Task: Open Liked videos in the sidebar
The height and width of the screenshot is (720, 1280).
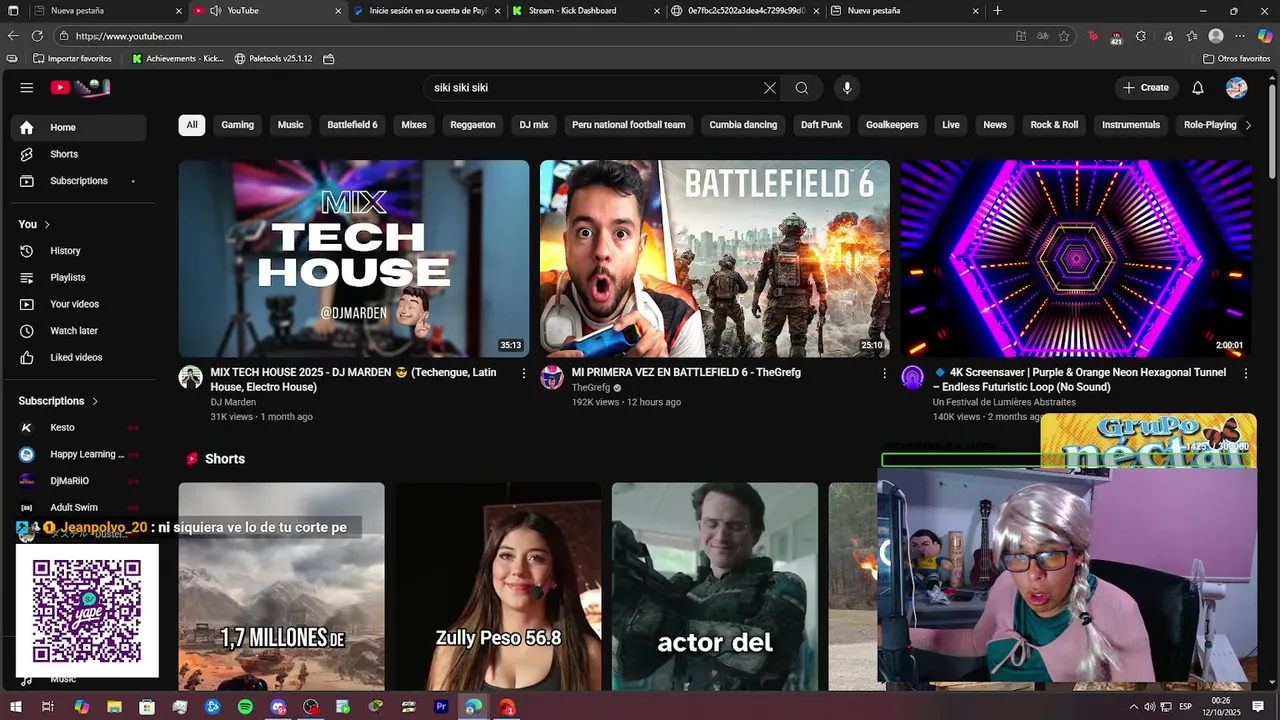Action: (79, 357)
